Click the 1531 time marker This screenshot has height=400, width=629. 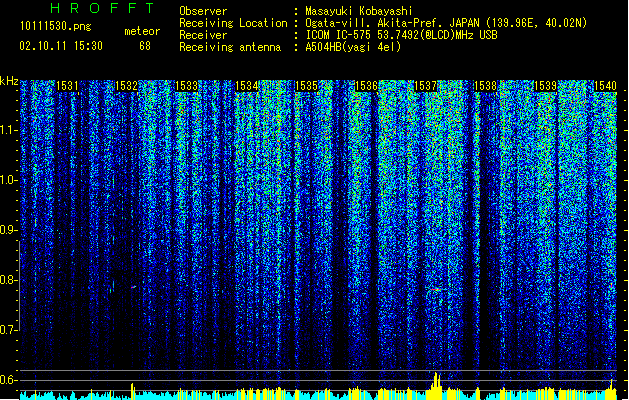(x=67, y=86)
